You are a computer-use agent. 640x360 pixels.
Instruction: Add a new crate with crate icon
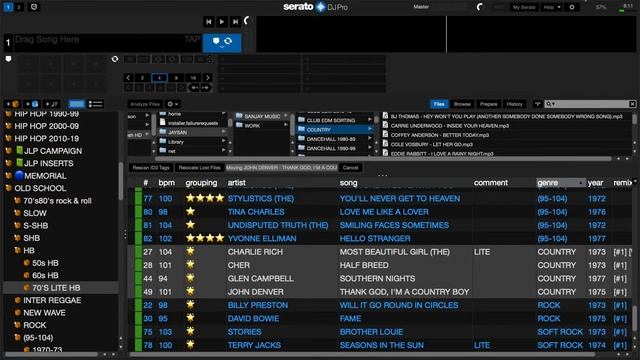[12, 104]
